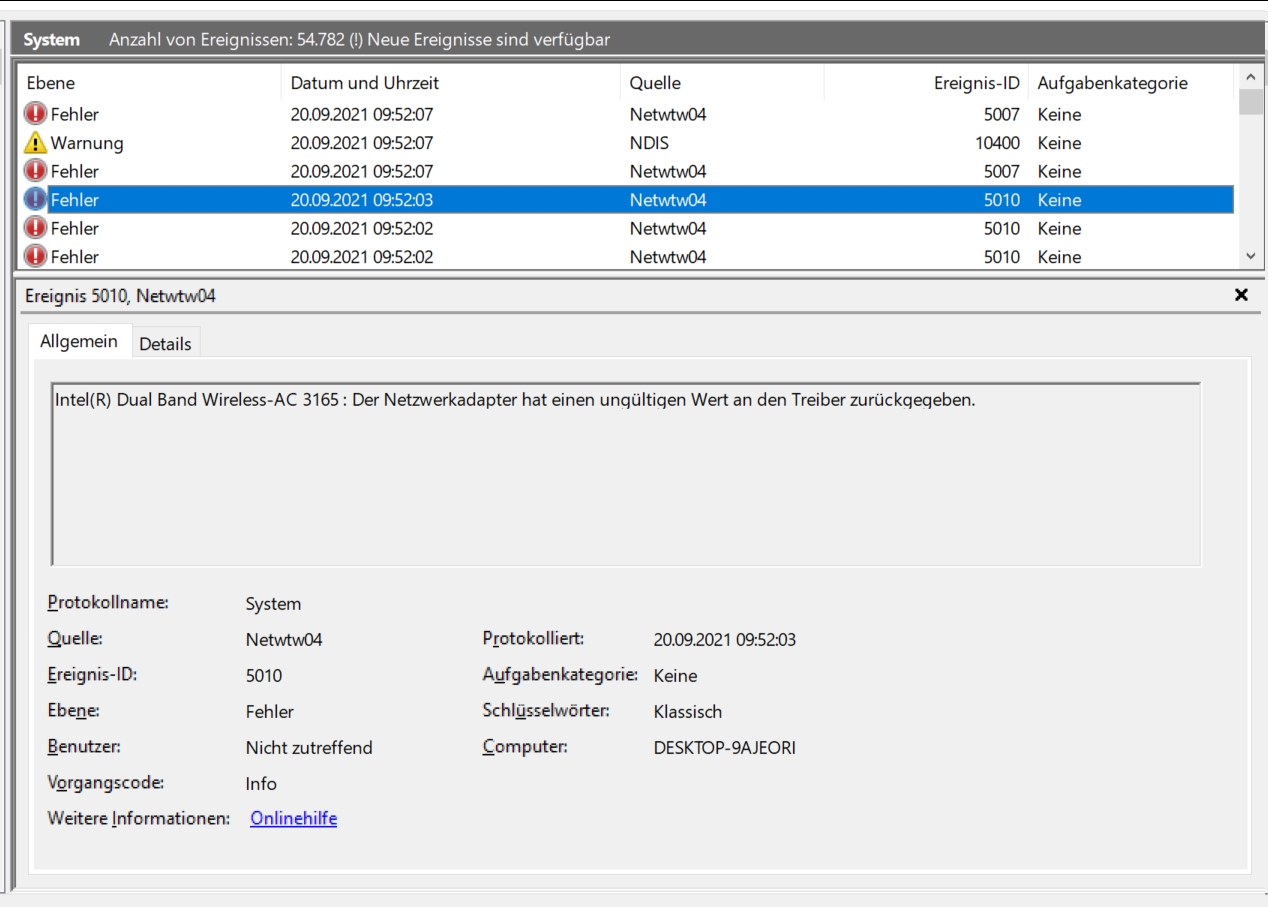This screenshot has width=1268, height=907.
Task: Click the 'Ereignis 5010, Netwtw04' pane title
Action: [120, 296]
